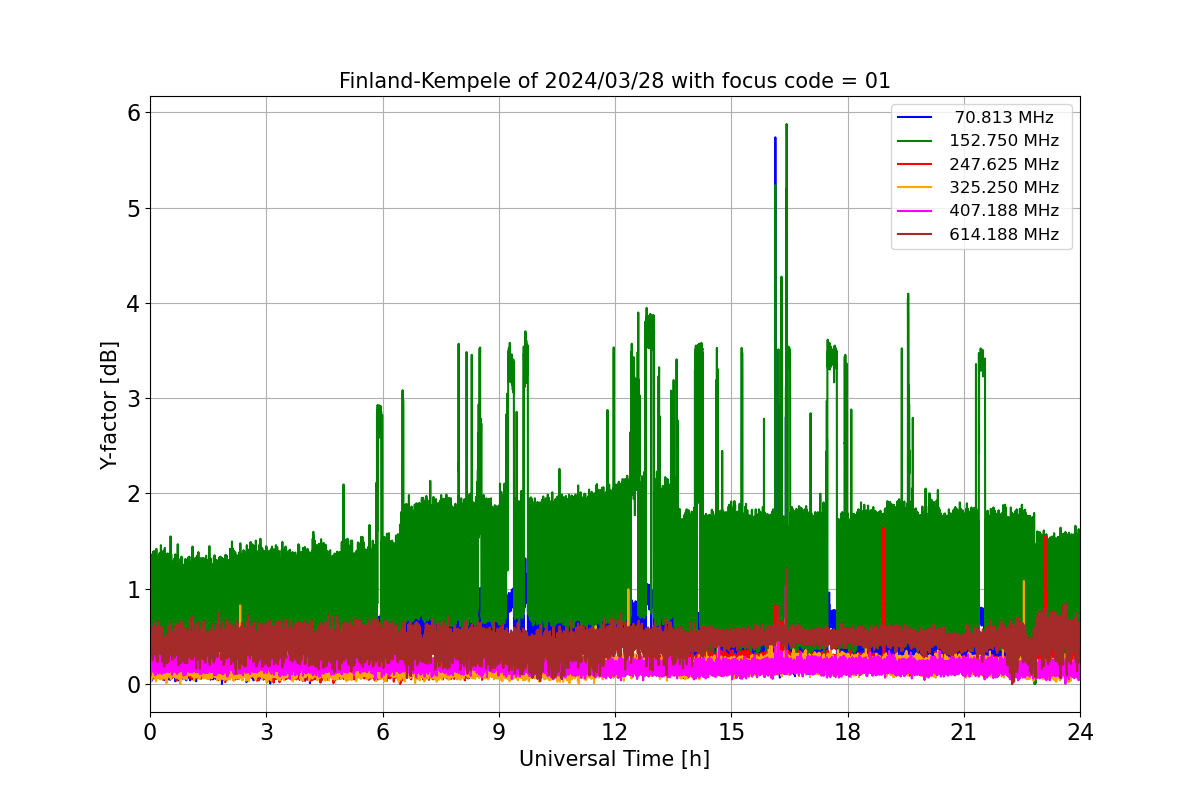
Task: Click x-axis tick label 0
Action: point(150,732)
